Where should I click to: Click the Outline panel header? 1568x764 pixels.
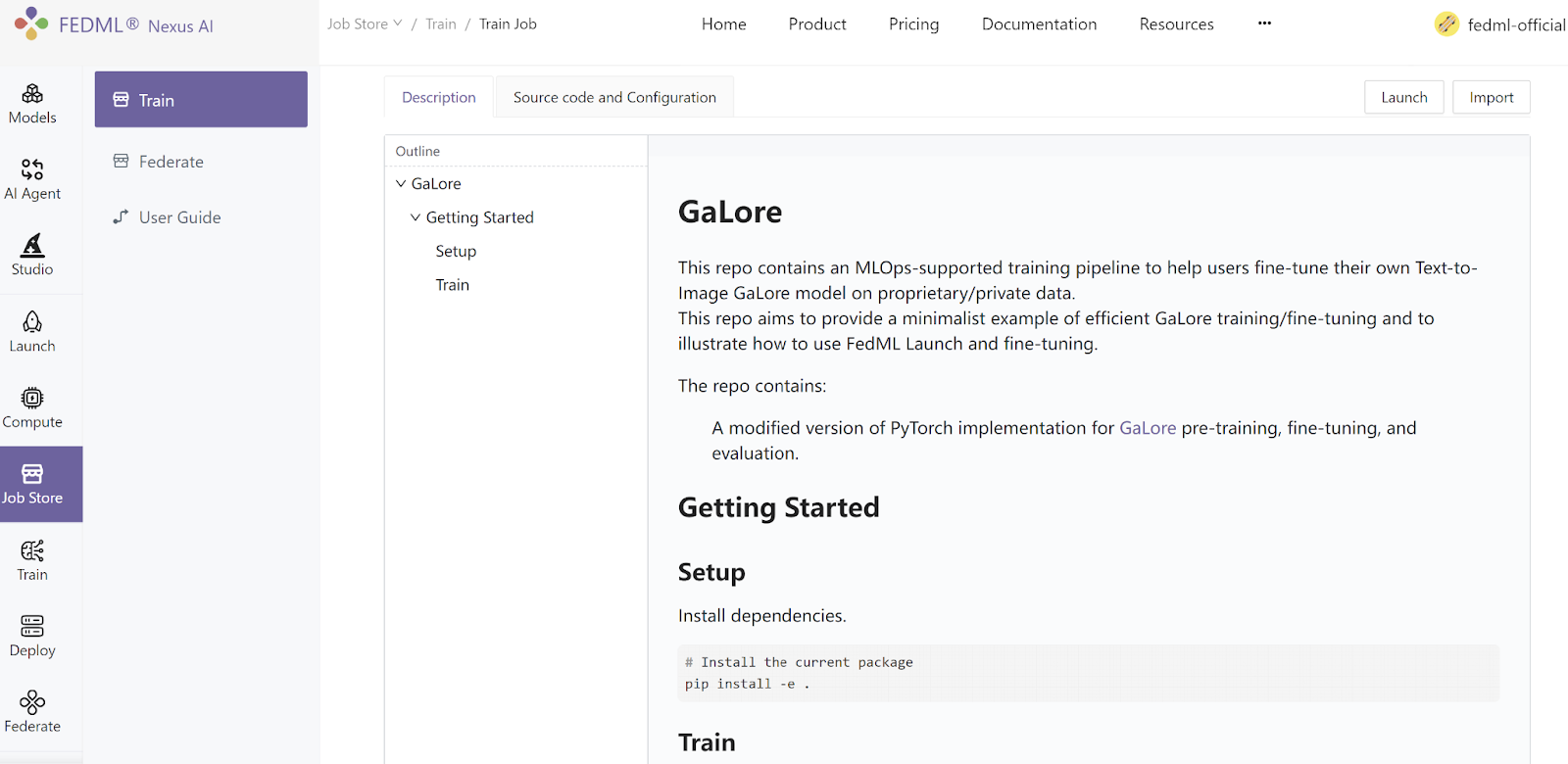(417, 151)
